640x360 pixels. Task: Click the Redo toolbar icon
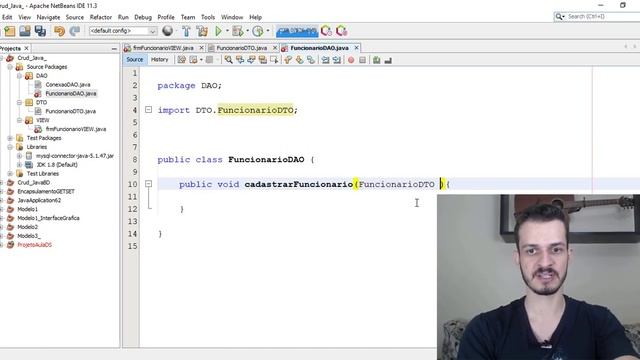coord(75,31)
